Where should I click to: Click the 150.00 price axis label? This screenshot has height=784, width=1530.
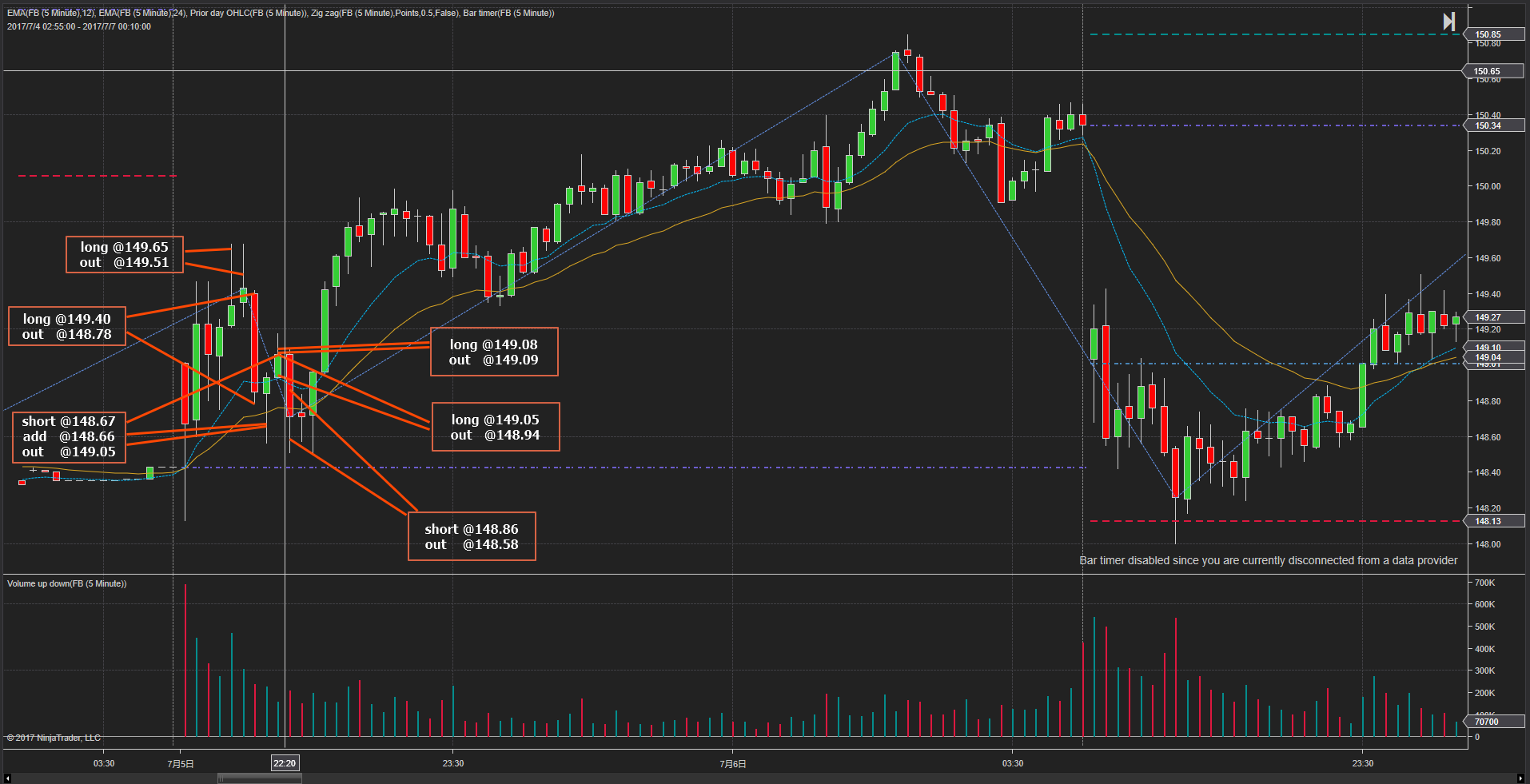1488,186
